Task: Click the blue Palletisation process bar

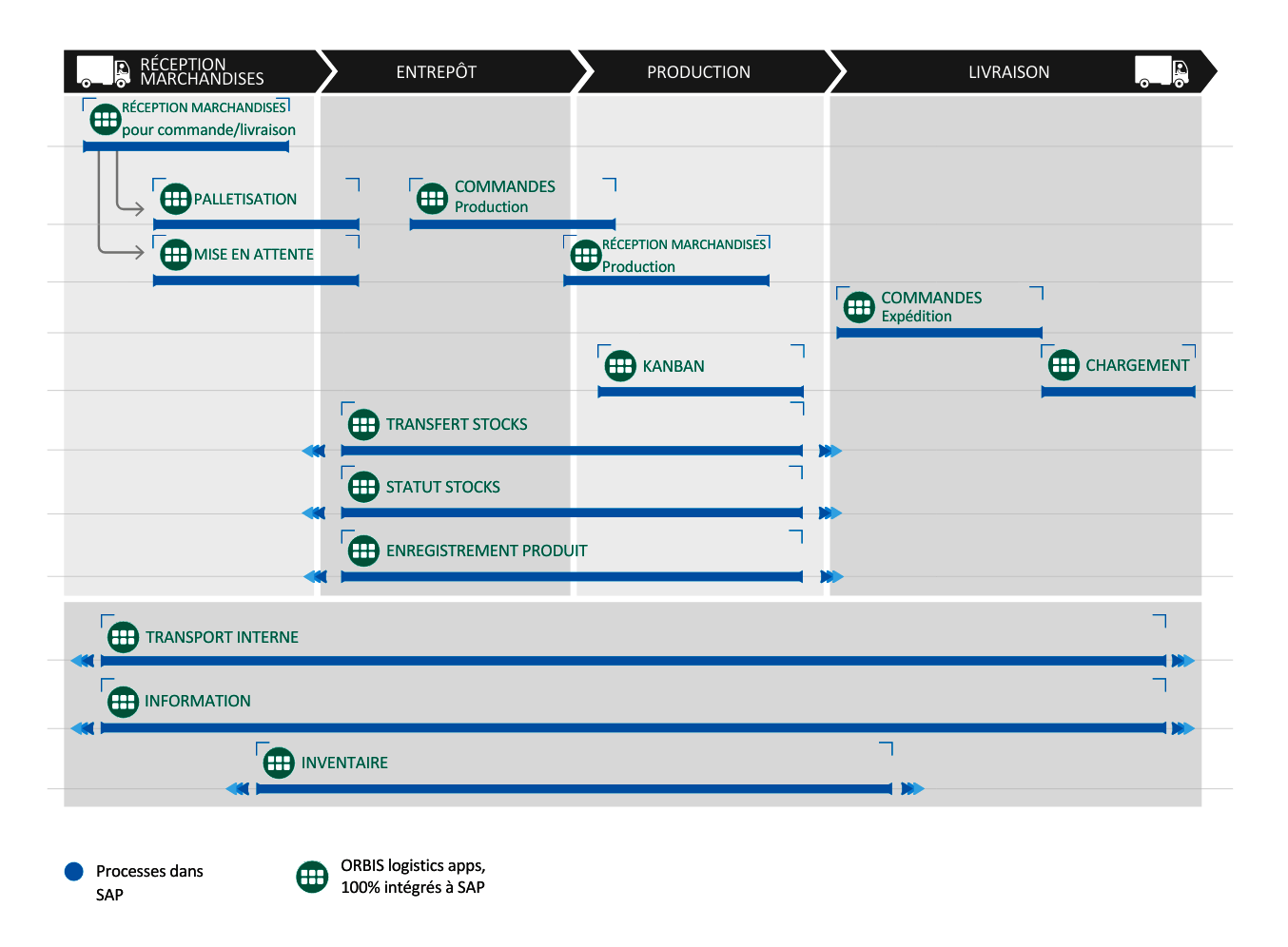Action: point(257,224)
